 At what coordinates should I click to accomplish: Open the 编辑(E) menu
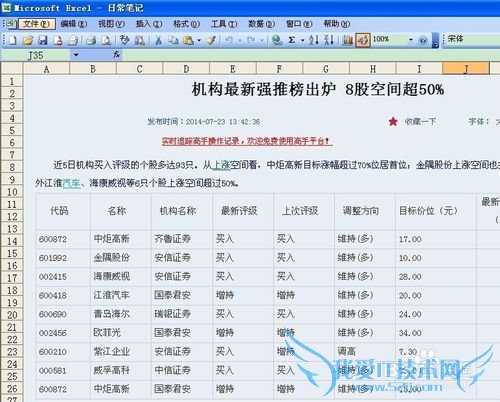click(x=74, y=24)
